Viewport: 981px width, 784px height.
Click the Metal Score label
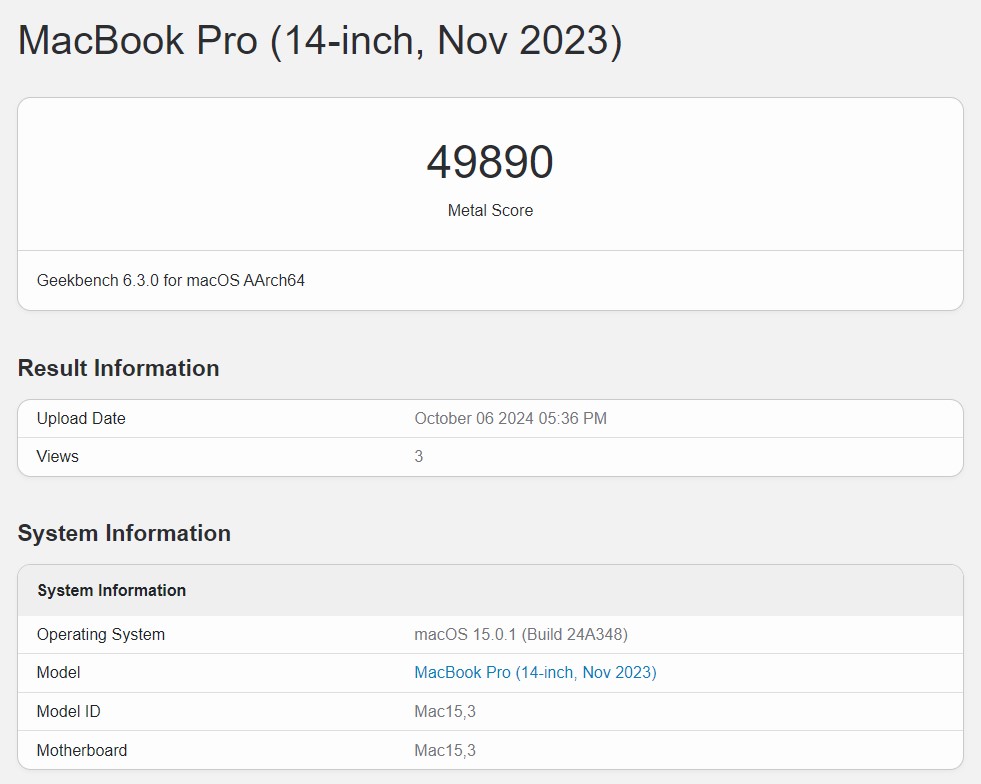(490, 210)
